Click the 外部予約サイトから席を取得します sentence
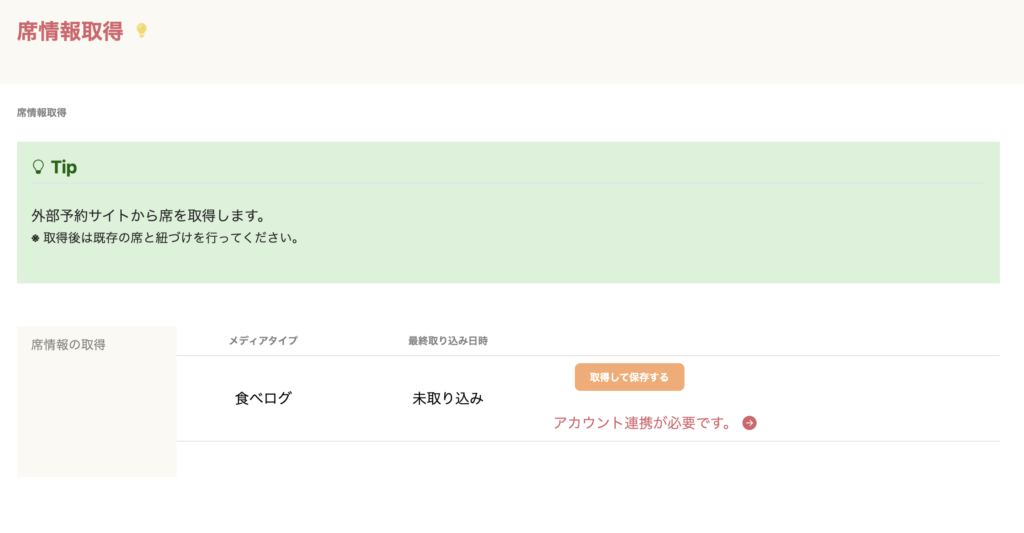Viewport: 1024px width, 533px height. point(148,216)
